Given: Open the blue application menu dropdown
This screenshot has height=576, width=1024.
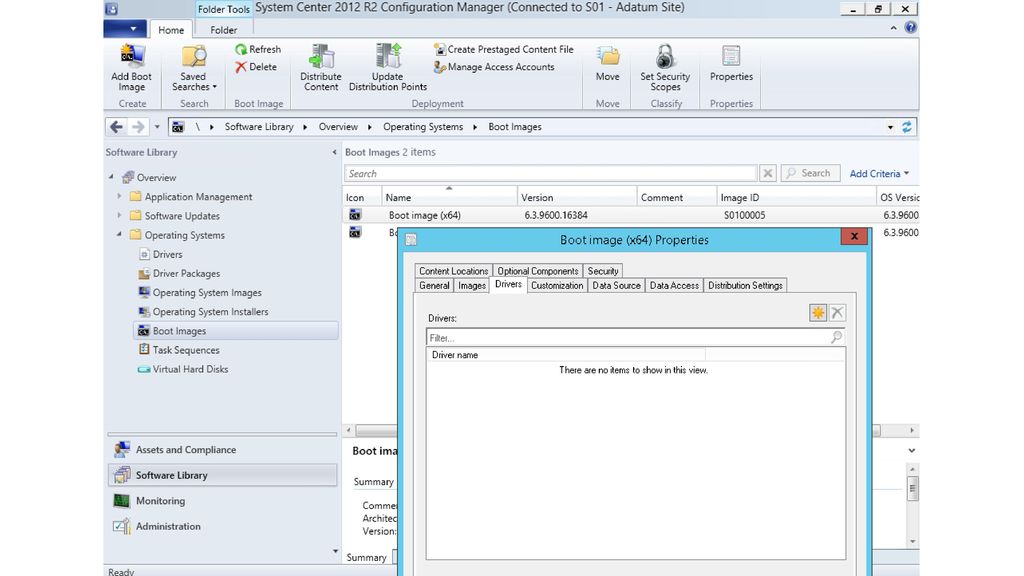Looking at the screenshot, I should [x=125, y=29].
